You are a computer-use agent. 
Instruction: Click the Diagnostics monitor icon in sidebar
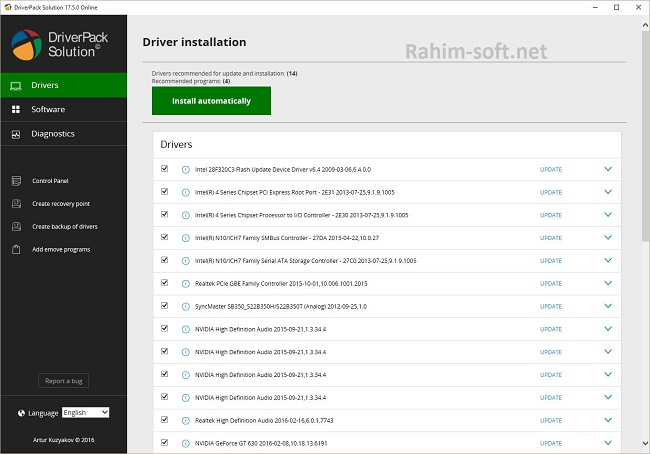(x=16, y=134)
